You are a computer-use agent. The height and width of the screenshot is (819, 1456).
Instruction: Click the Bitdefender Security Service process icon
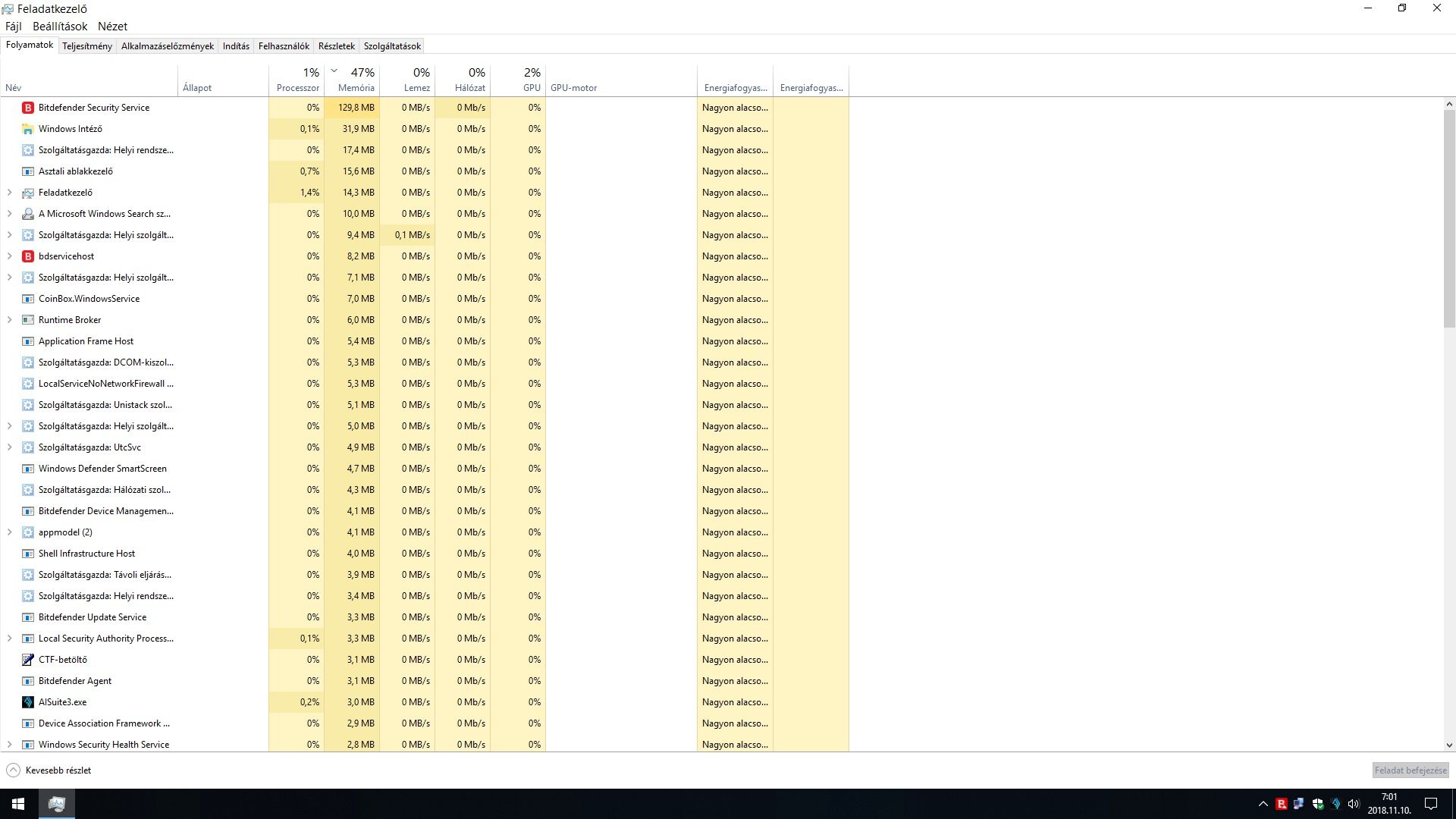[28, 108]
